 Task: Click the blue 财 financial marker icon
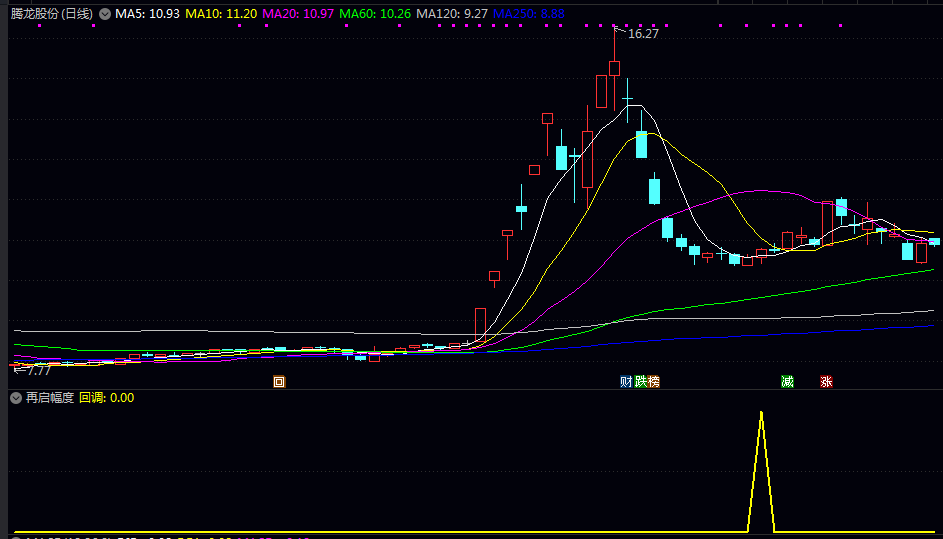pos(626,381)
